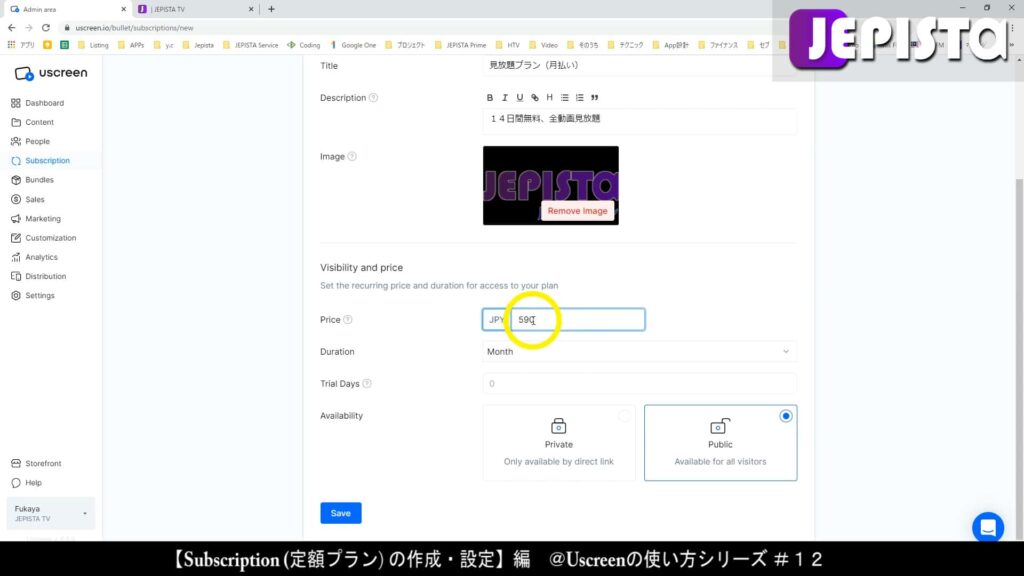Screen dimensions: 1024x576
Task: Open Help link in sidebar
Action: click(26, 483)
